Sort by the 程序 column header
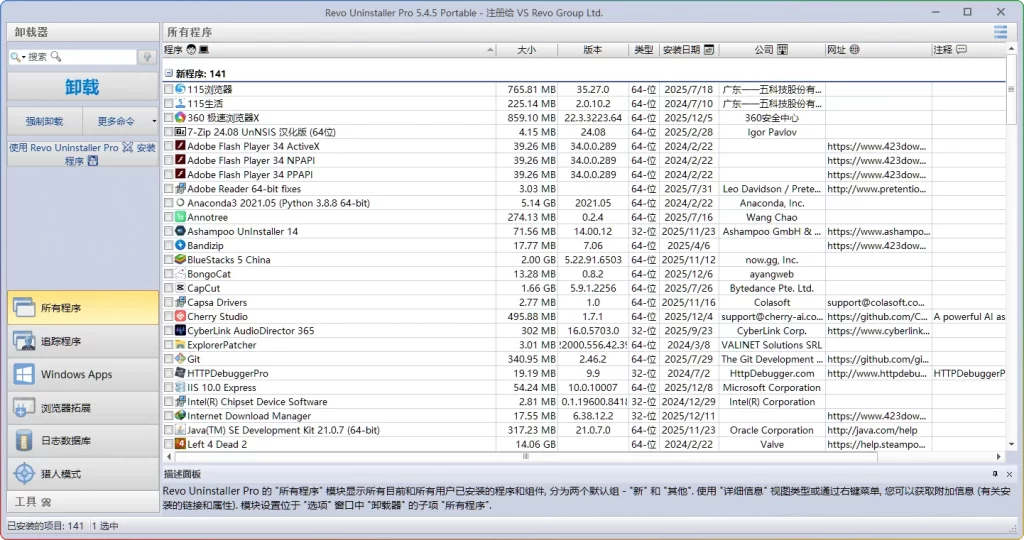The image size is (1024, 540). tap(329, 50)
